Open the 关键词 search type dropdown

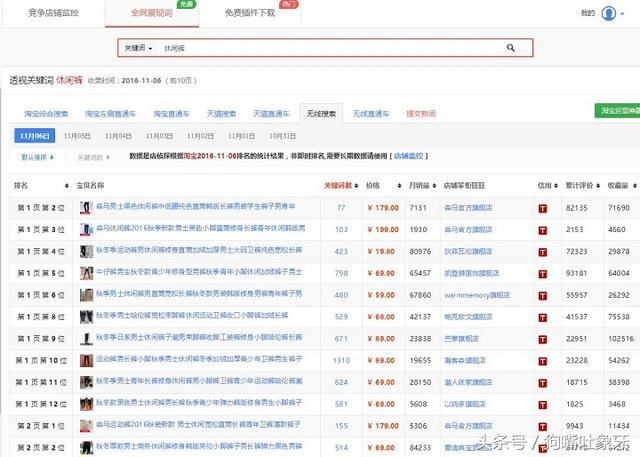[138, 48]
